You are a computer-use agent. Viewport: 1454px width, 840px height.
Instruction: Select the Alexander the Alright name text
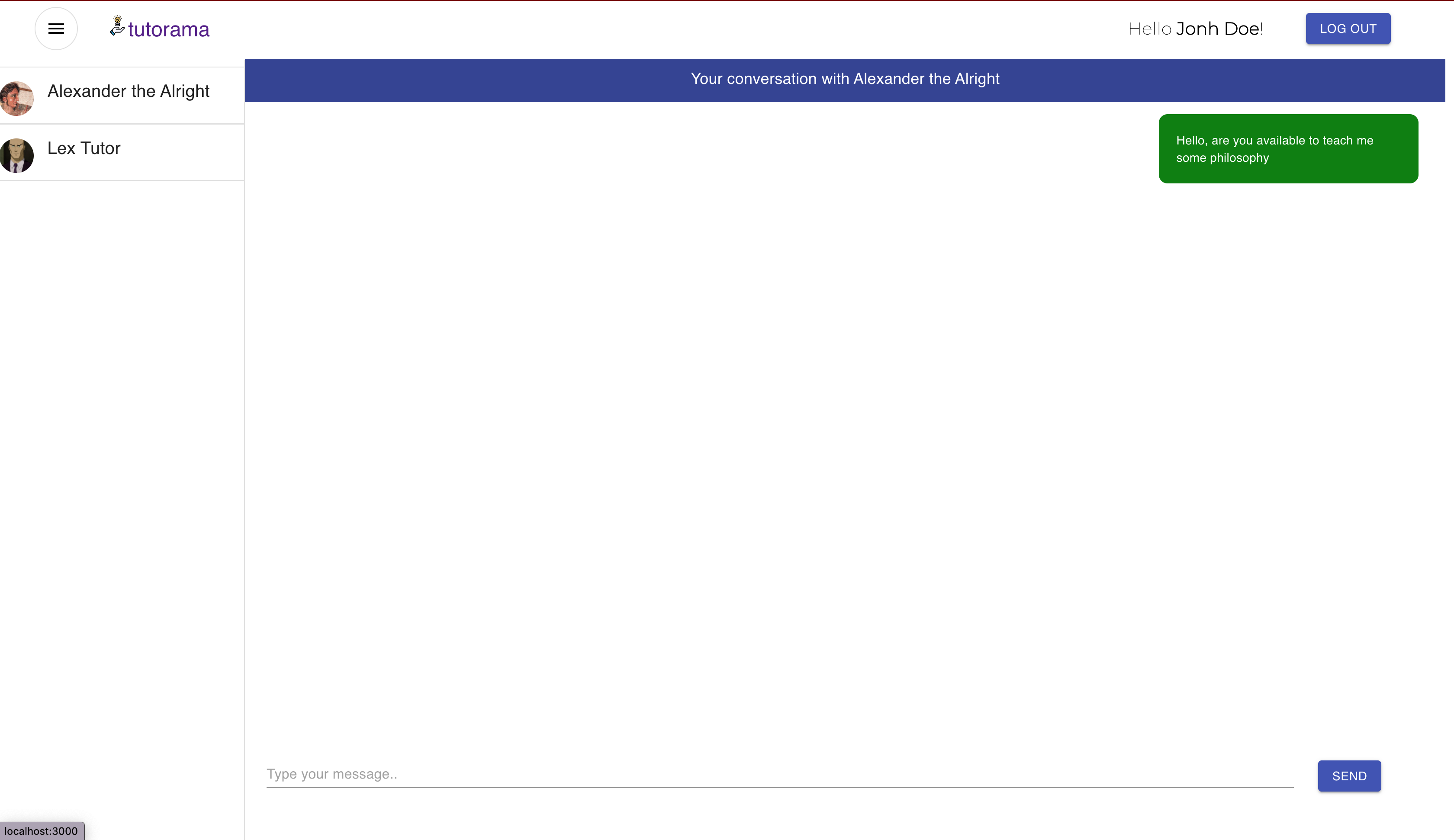[128, 91]
